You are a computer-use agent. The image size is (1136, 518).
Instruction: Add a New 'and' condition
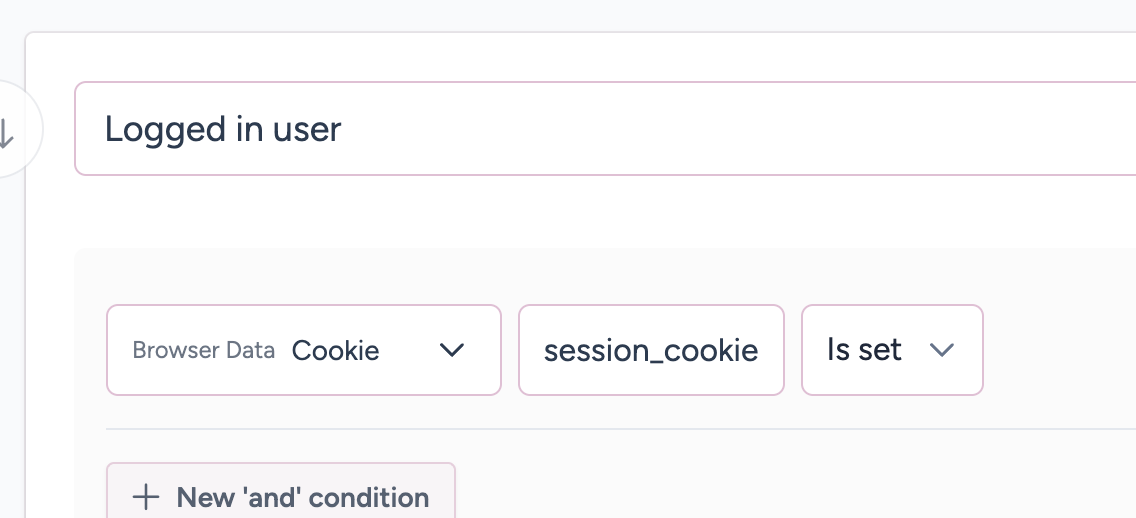click(x=281, y=496)
